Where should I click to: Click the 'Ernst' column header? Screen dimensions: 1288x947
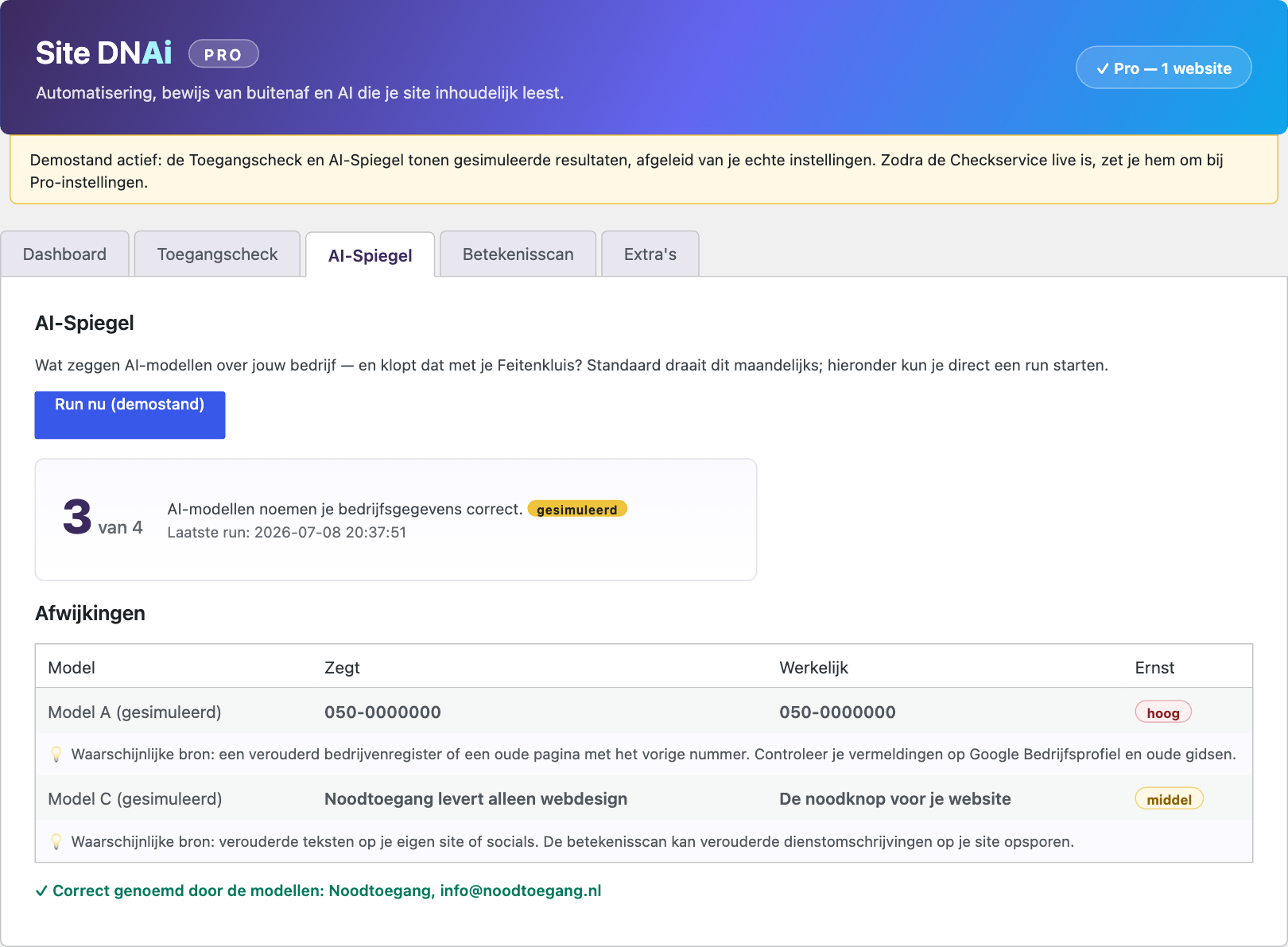point(1154,668)
